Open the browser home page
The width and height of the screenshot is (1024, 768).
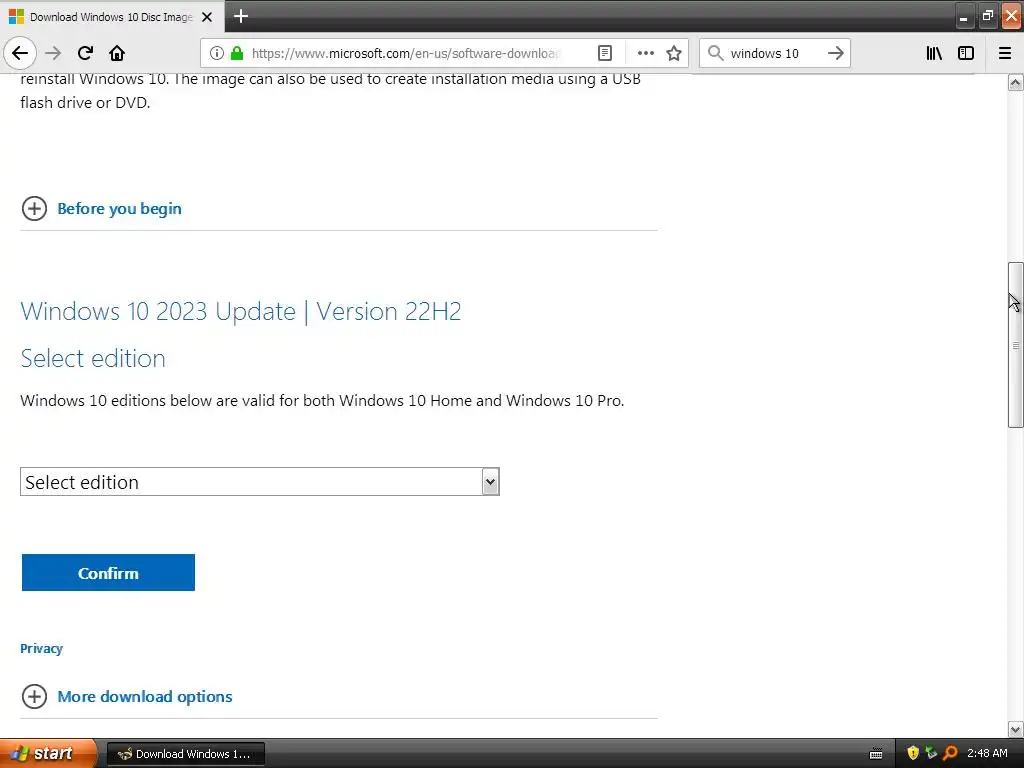coord(117,53)
